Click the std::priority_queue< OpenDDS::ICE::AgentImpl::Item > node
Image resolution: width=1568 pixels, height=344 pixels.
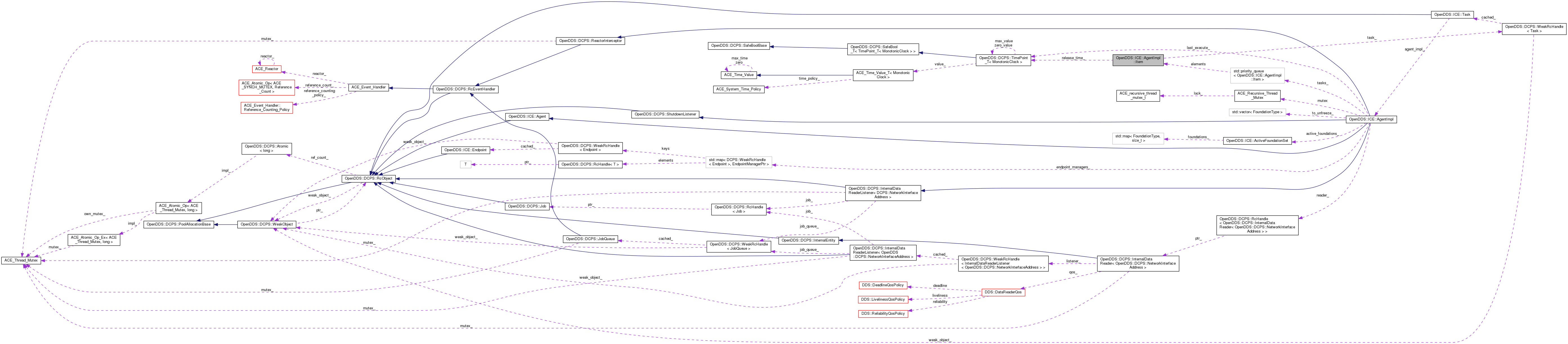[x=1257, y=75]
